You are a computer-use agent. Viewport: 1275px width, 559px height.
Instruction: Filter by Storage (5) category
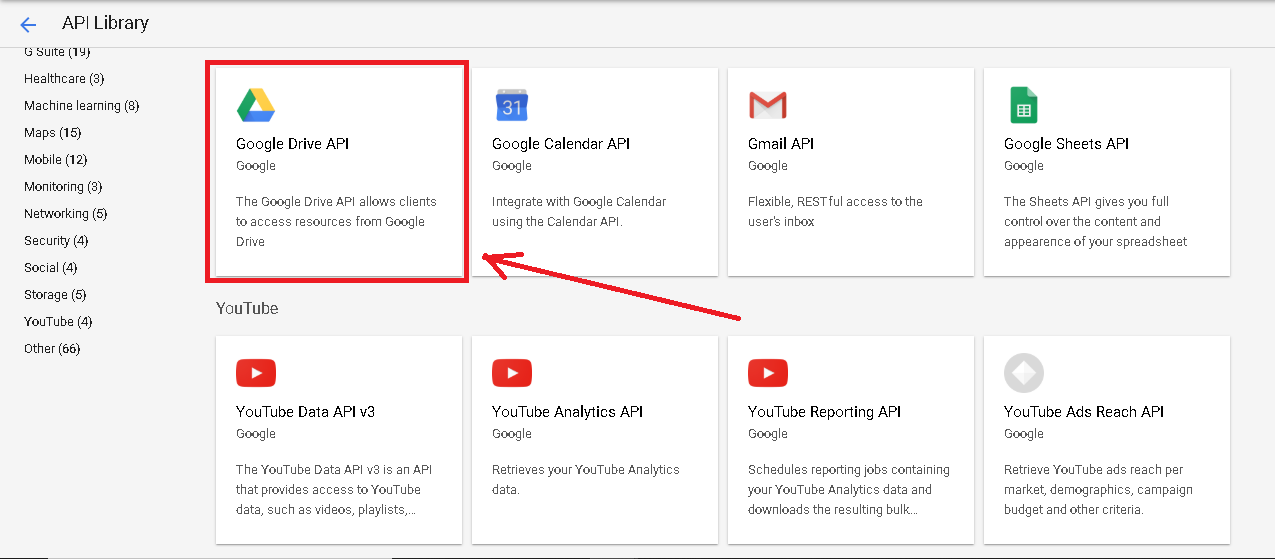pos(55,295)
